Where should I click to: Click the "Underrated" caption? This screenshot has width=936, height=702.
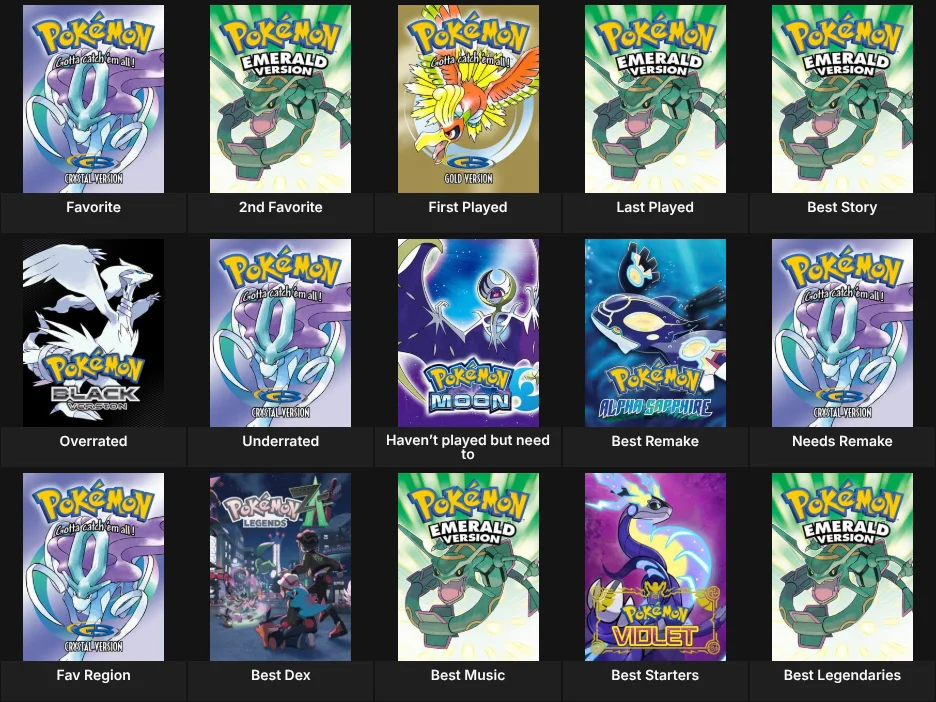pyautogui.click(x=281, y=441)
